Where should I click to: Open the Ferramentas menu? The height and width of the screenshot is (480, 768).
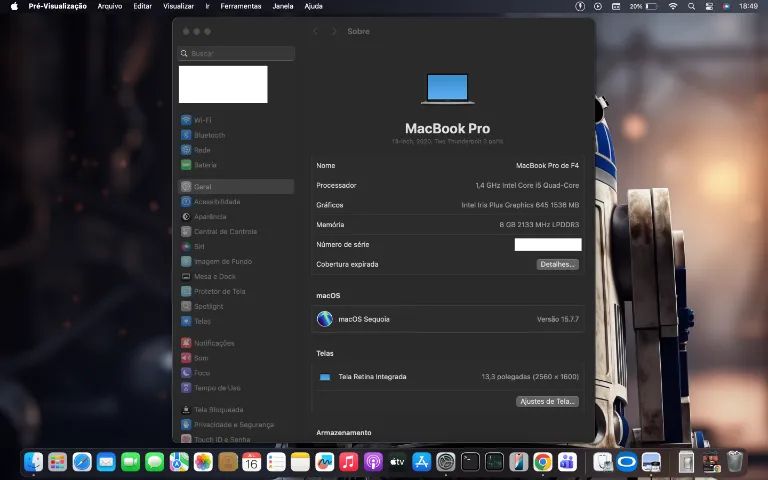point(240,6)
